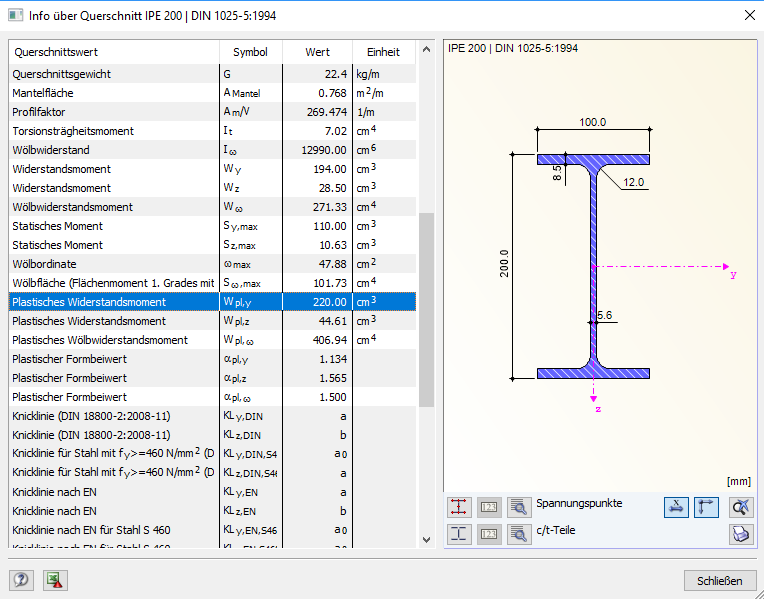The image size is (764, 599).
Task: Show stress points on the cross-section
Action: 459,507
